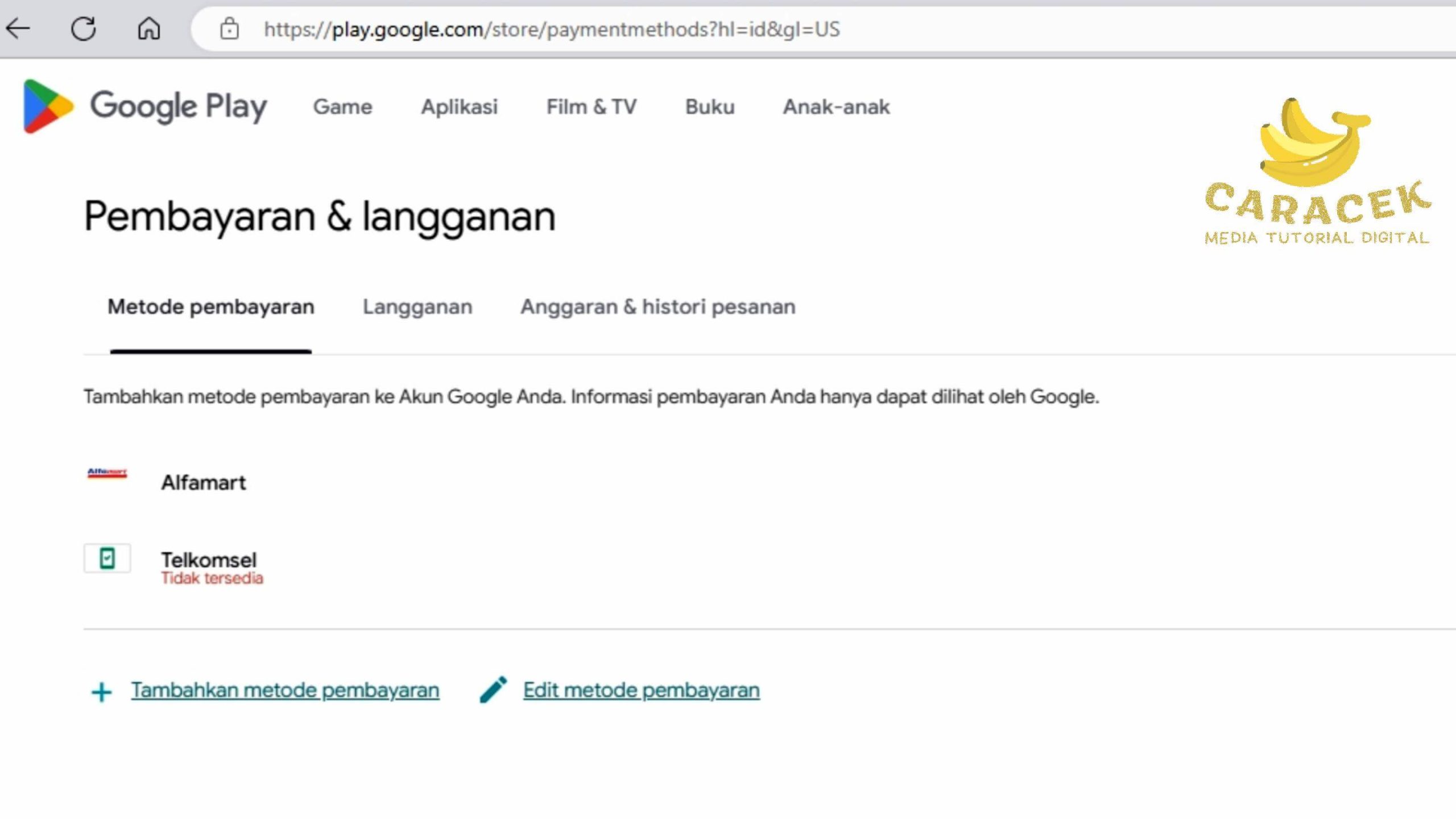Open Anggaran & histori pesanan tab
Image resolution: width=1456 pixels, height=819 pixels.
click(657, 307)
